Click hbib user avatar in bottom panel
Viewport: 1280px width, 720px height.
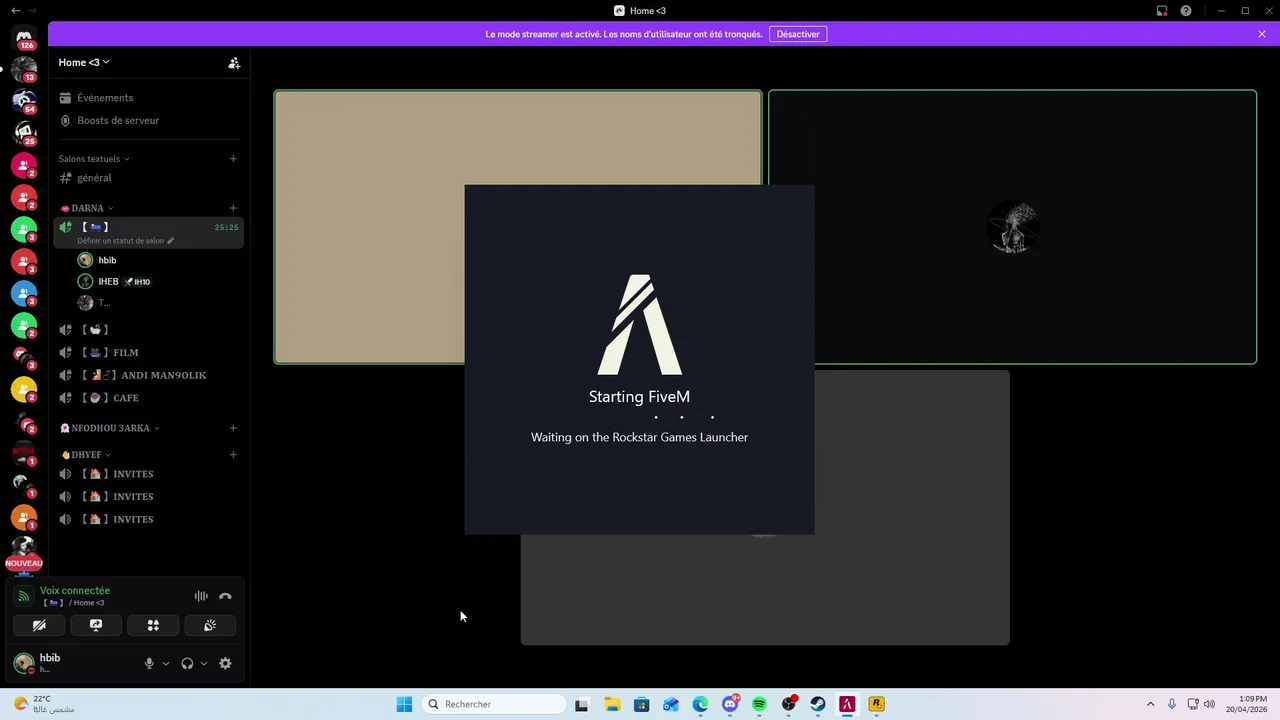point(23,662)
